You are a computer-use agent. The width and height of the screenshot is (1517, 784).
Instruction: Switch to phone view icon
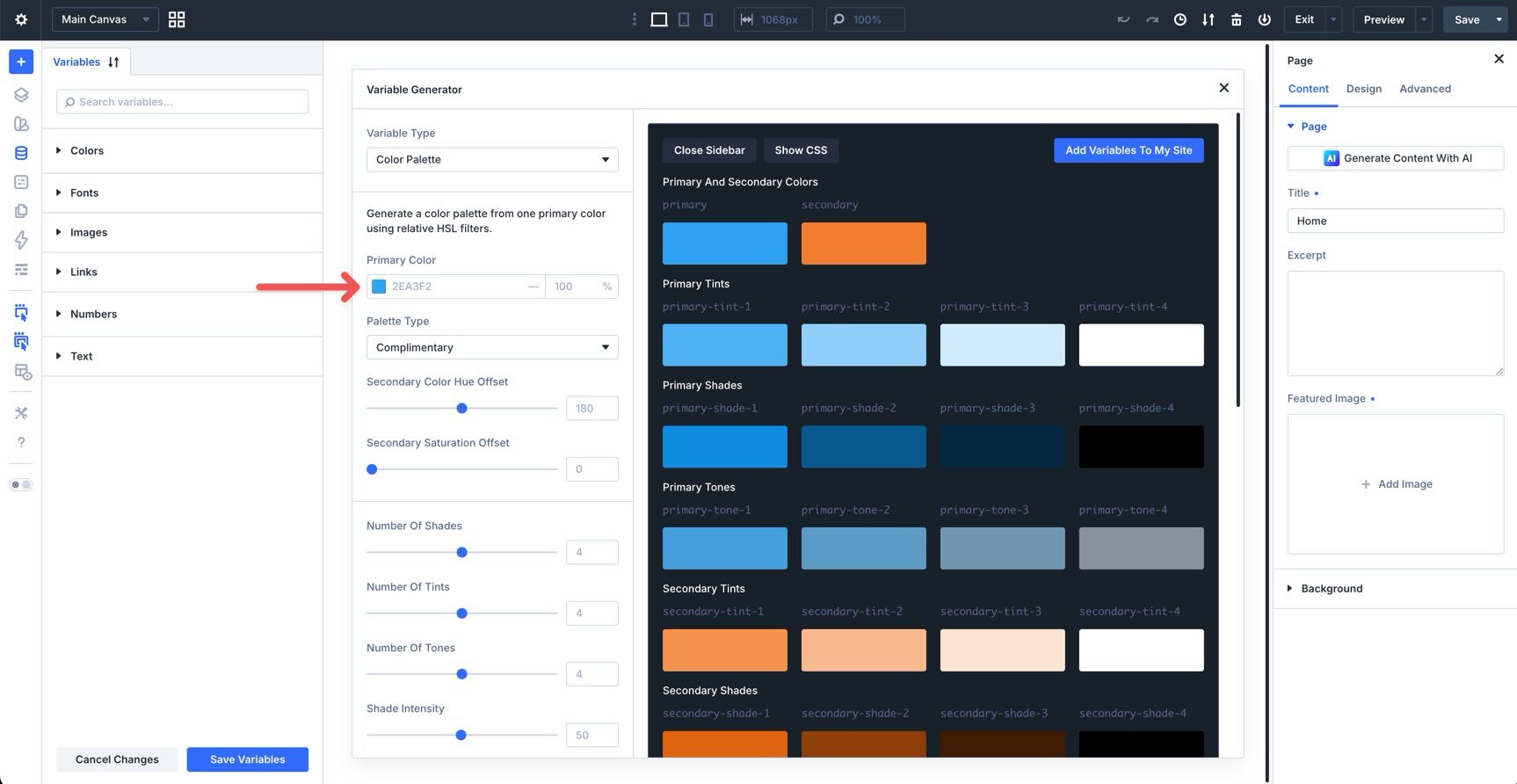point(708,19)
